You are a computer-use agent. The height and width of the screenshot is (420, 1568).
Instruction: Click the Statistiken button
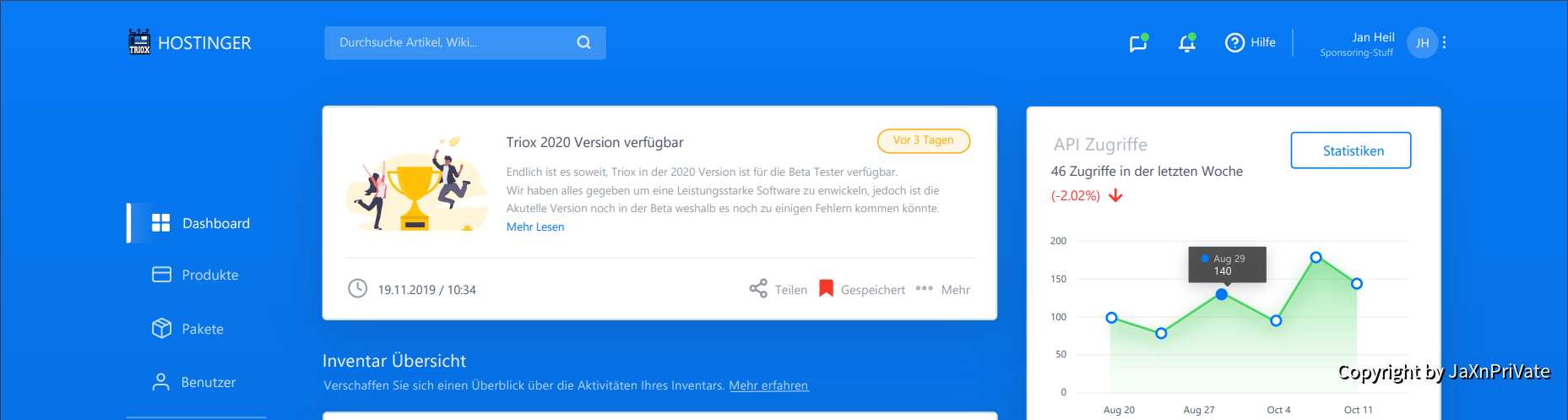pos(1351,150)
